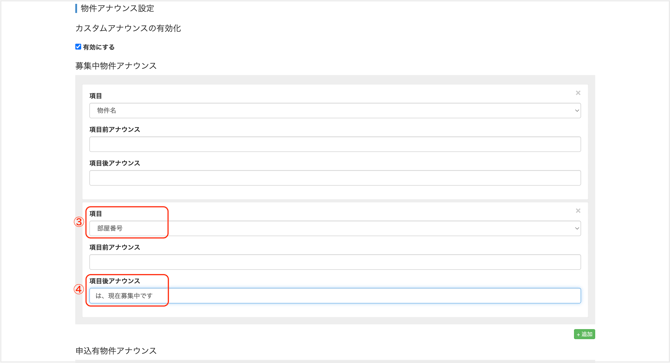Viewport: 670px width, 363px height.
Task: Click the chevron arrow on the 物件名 select
Action: click(x=576, y=111)
